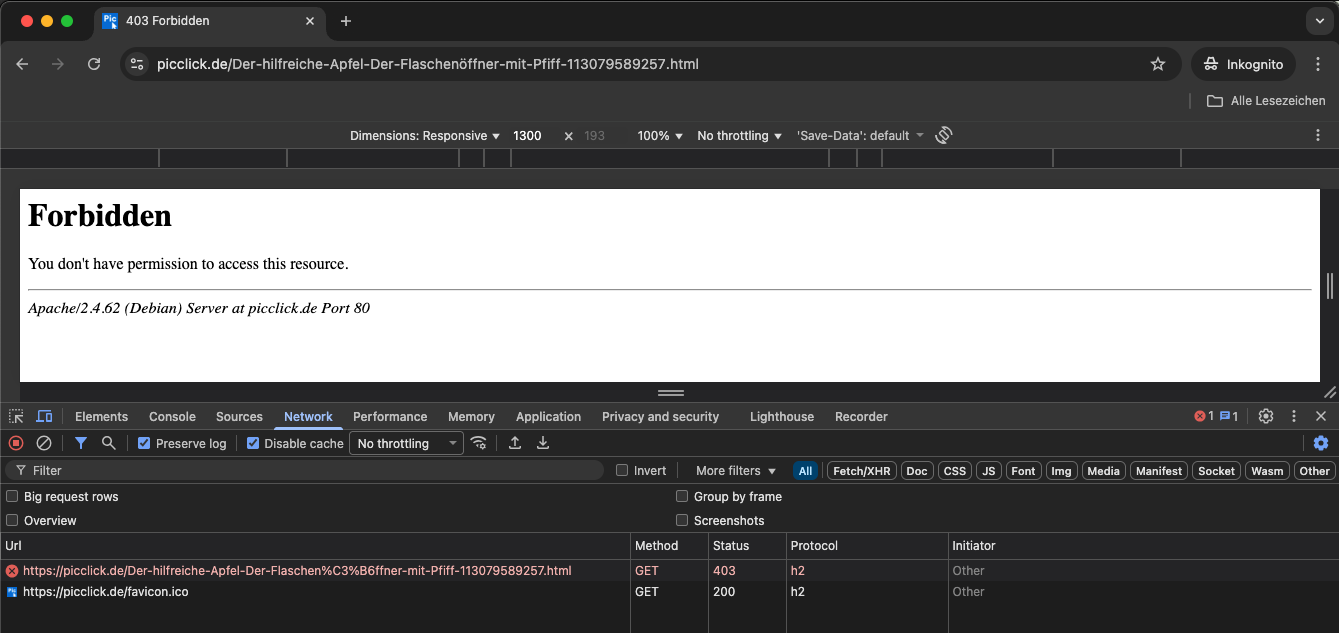Image resolution: width=1339 pixels, height=633 pixels.
Task: Click the failed picclick.de request link
Action: 295,570
